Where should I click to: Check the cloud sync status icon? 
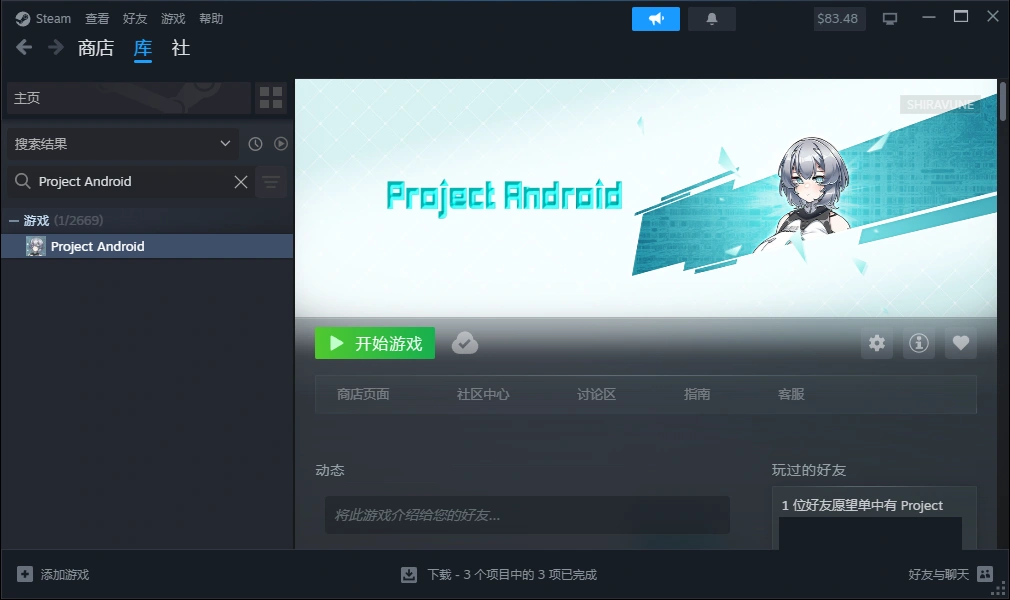(464, 343)
